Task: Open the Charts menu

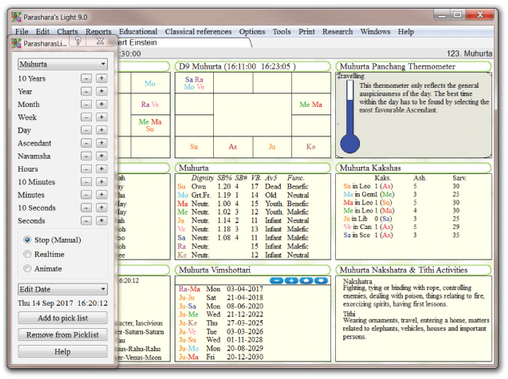Action: (x=67, y=32)
